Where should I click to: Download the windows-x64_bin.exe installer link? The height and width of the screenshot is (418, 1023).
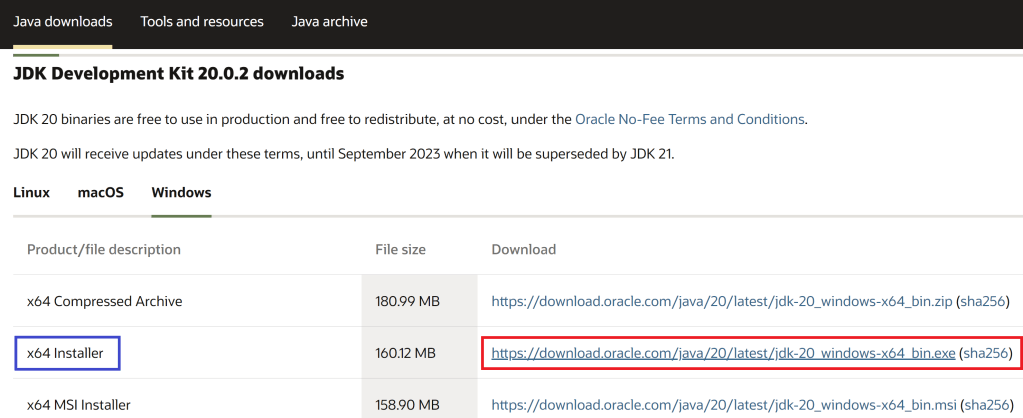click(x=723, y=353)
